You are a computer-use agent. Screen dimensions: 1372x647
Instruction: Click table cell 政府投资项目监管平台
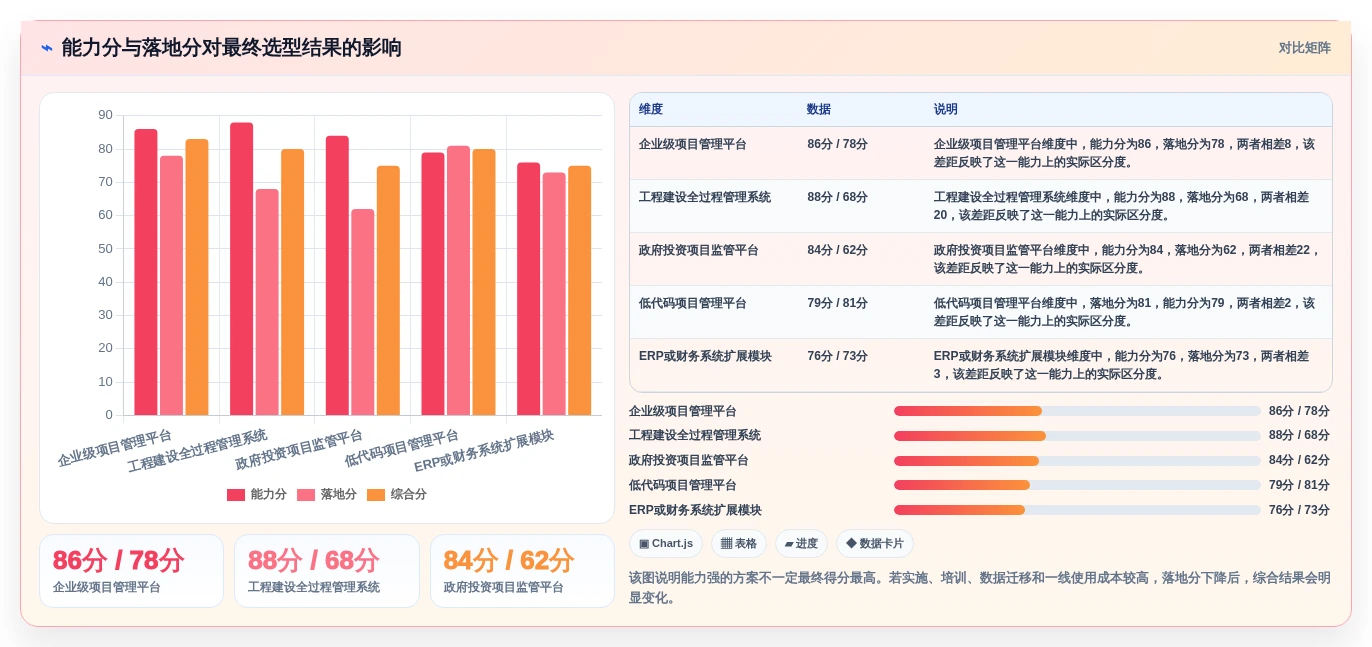coord(699,250)
